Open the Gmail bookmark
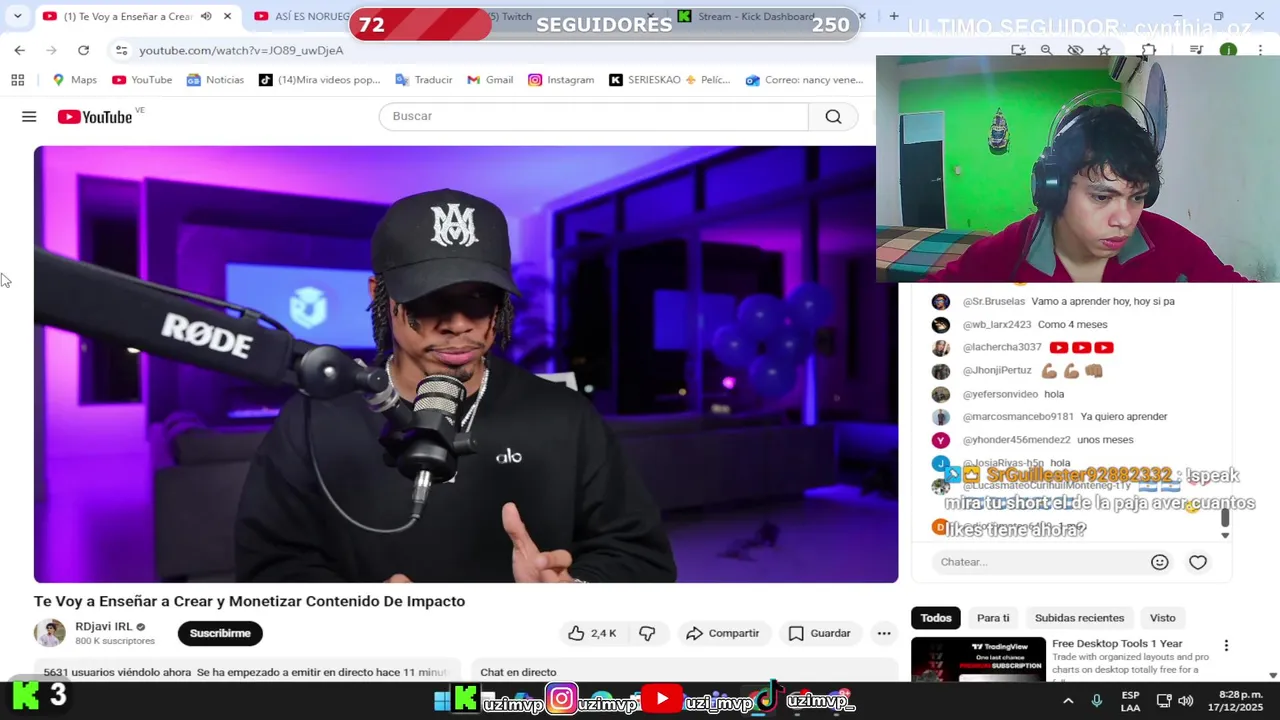This screenshot has width=1280, height=720. click(x=489, y=80)
